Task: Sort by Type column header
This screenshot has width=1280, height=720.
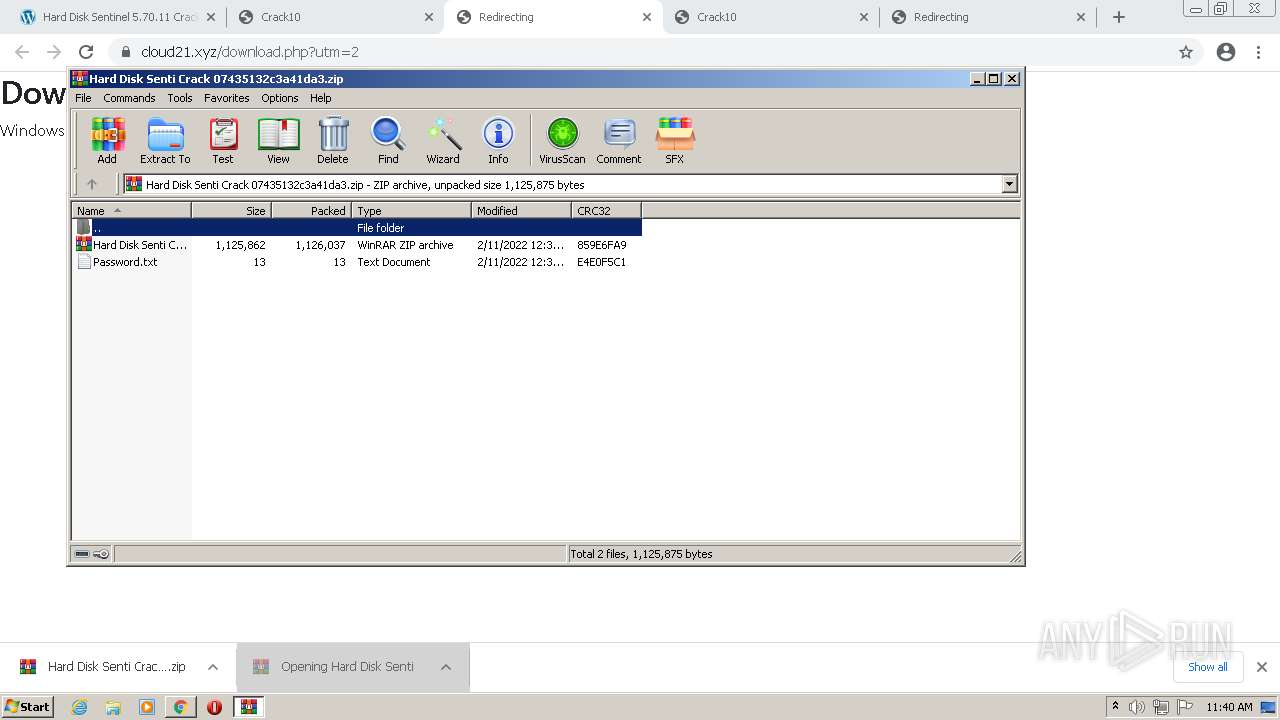Action: (x=412, y=210)
